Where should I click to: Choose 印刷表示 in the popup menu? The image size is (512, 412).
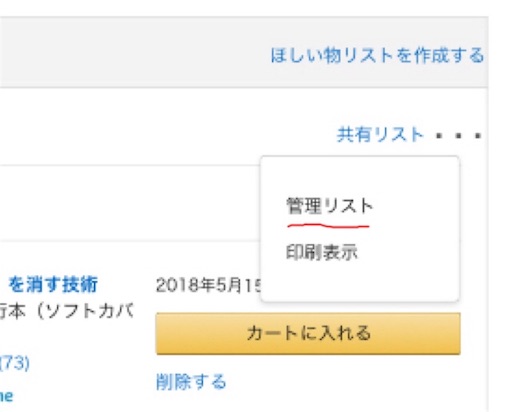(x=322, y=252)
